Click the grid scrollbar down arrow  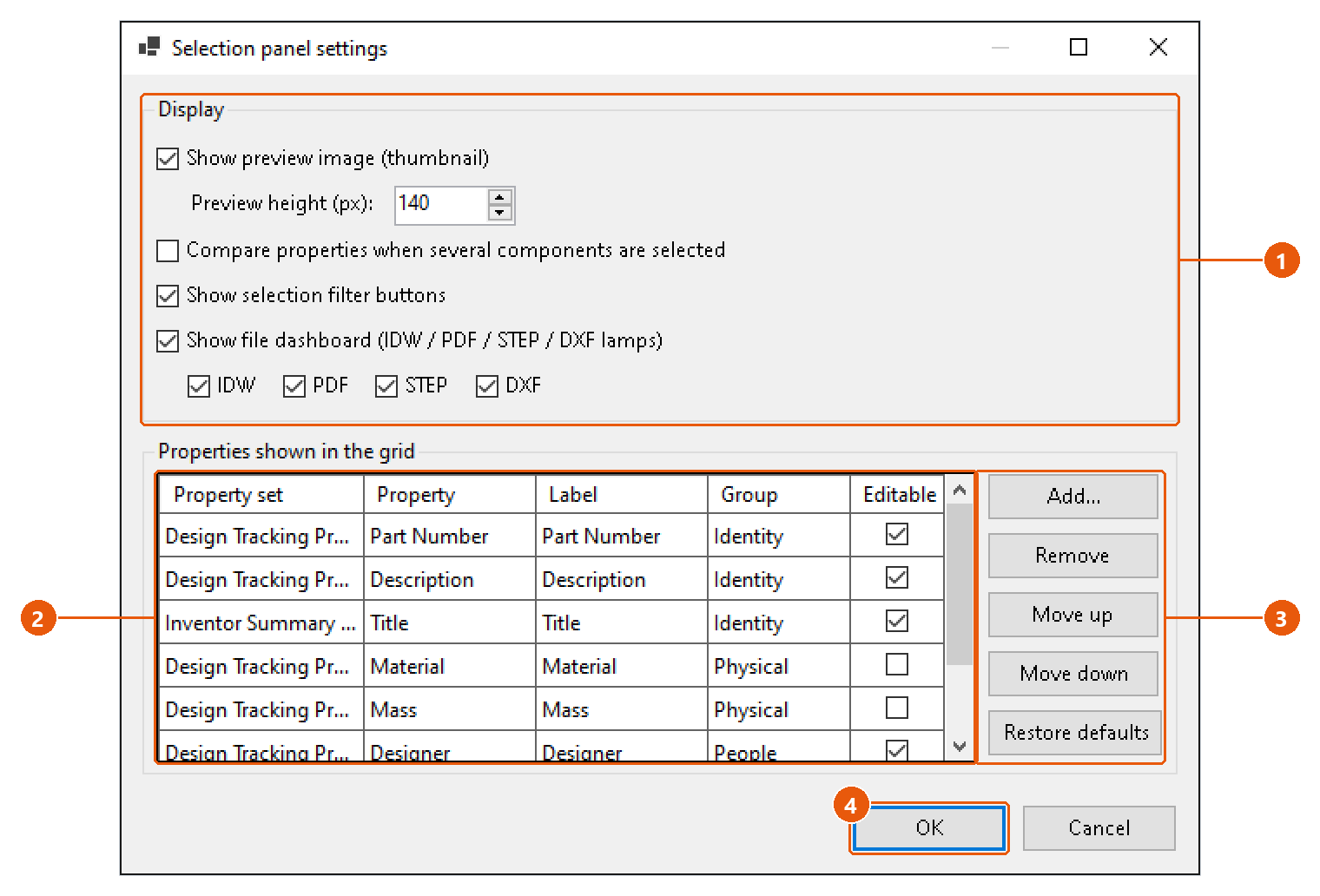960,747
